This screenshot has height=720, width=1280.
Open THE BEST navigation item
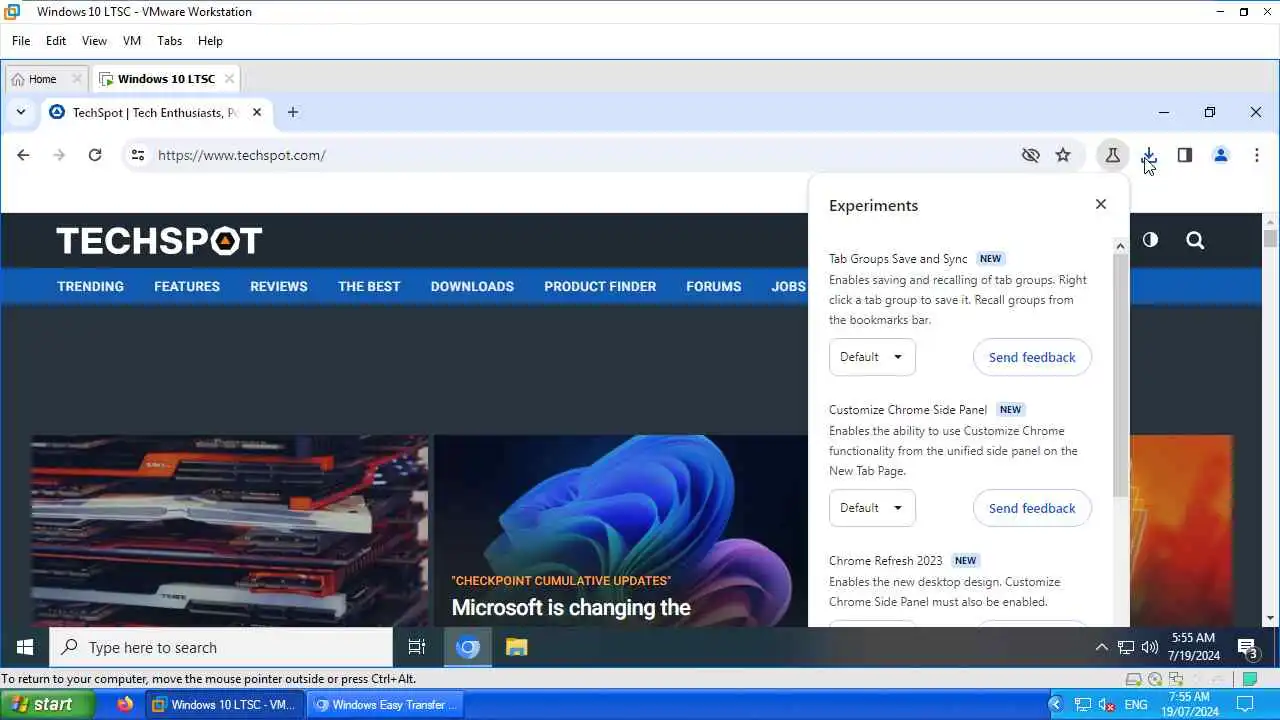tap(369, 286)
